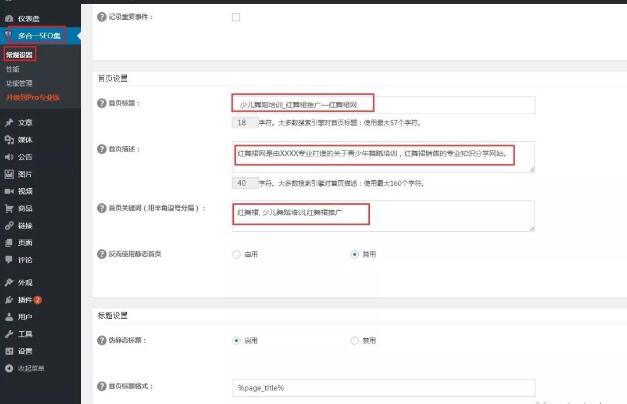Viewport: 627px width, 404px height.
Task: Focus the 首页描述 textarea
Action: coord(383,157)
